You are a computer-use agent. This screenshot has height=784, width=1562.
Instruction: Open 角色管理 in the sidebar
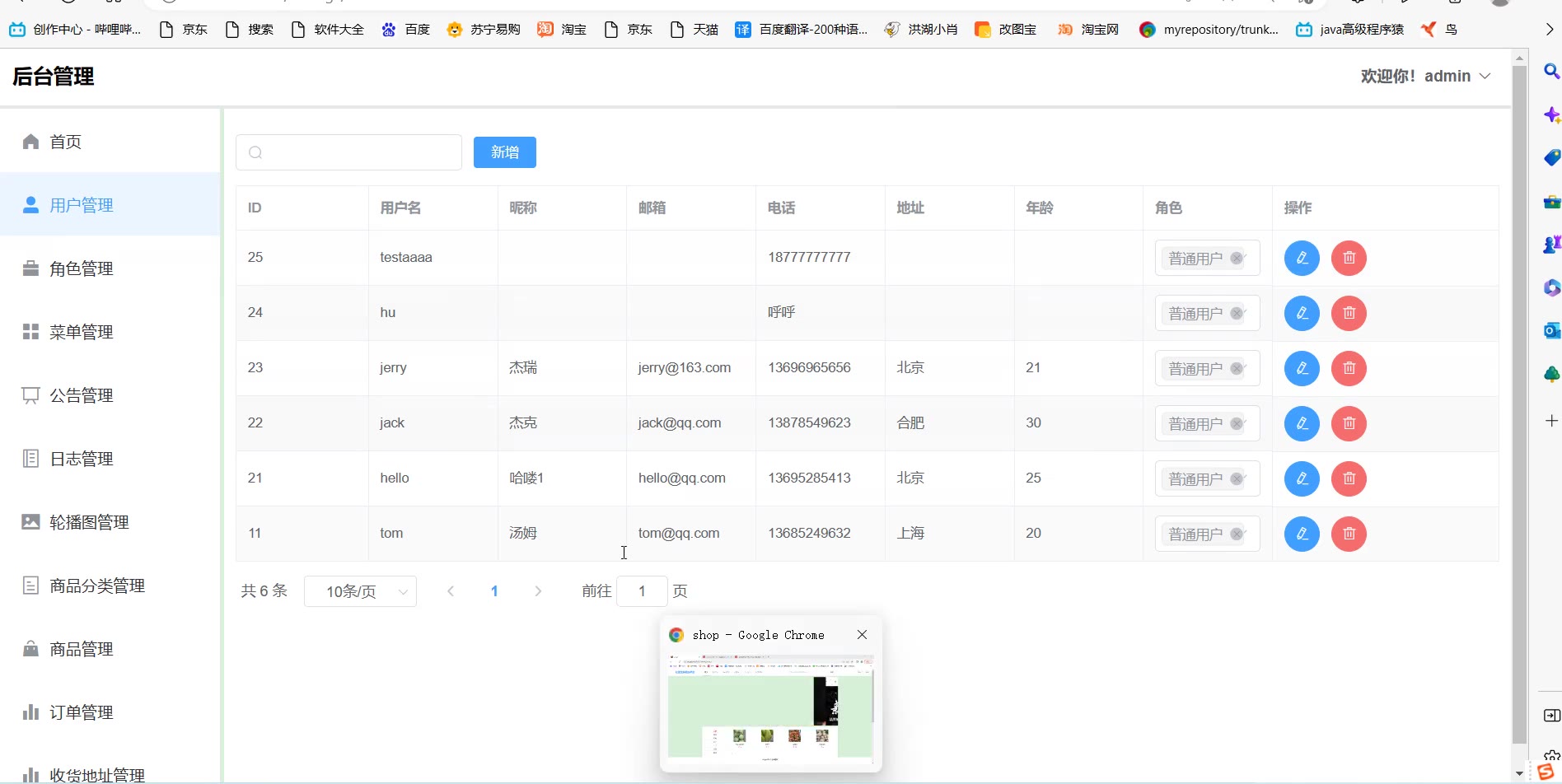[x=81, y=268]
